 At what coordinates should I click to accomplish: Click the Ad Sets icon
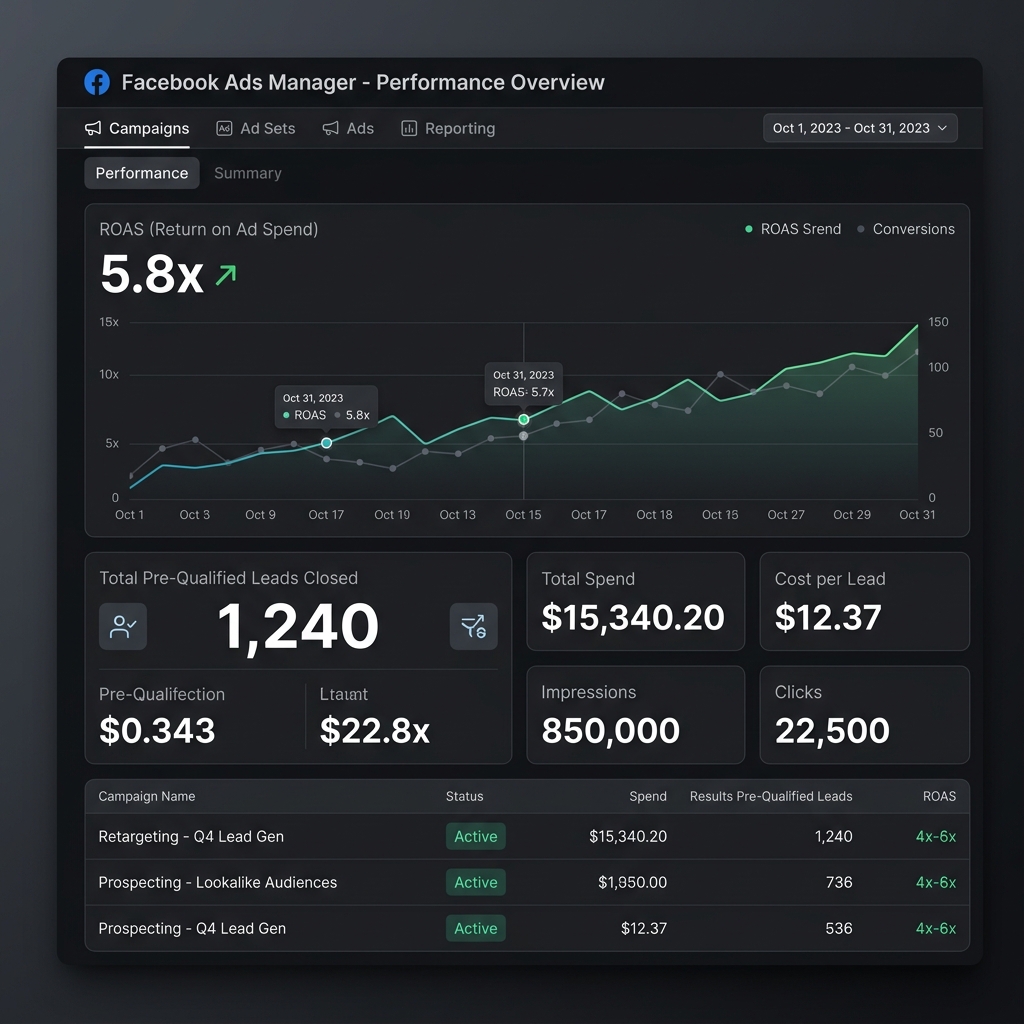tap(224, 128)
